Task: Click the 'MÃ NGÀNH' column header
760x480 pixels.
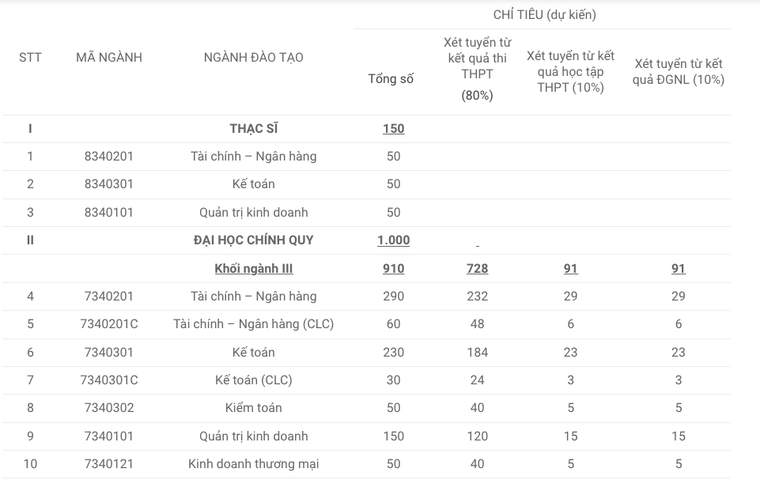Action: (x=109, y=57)
